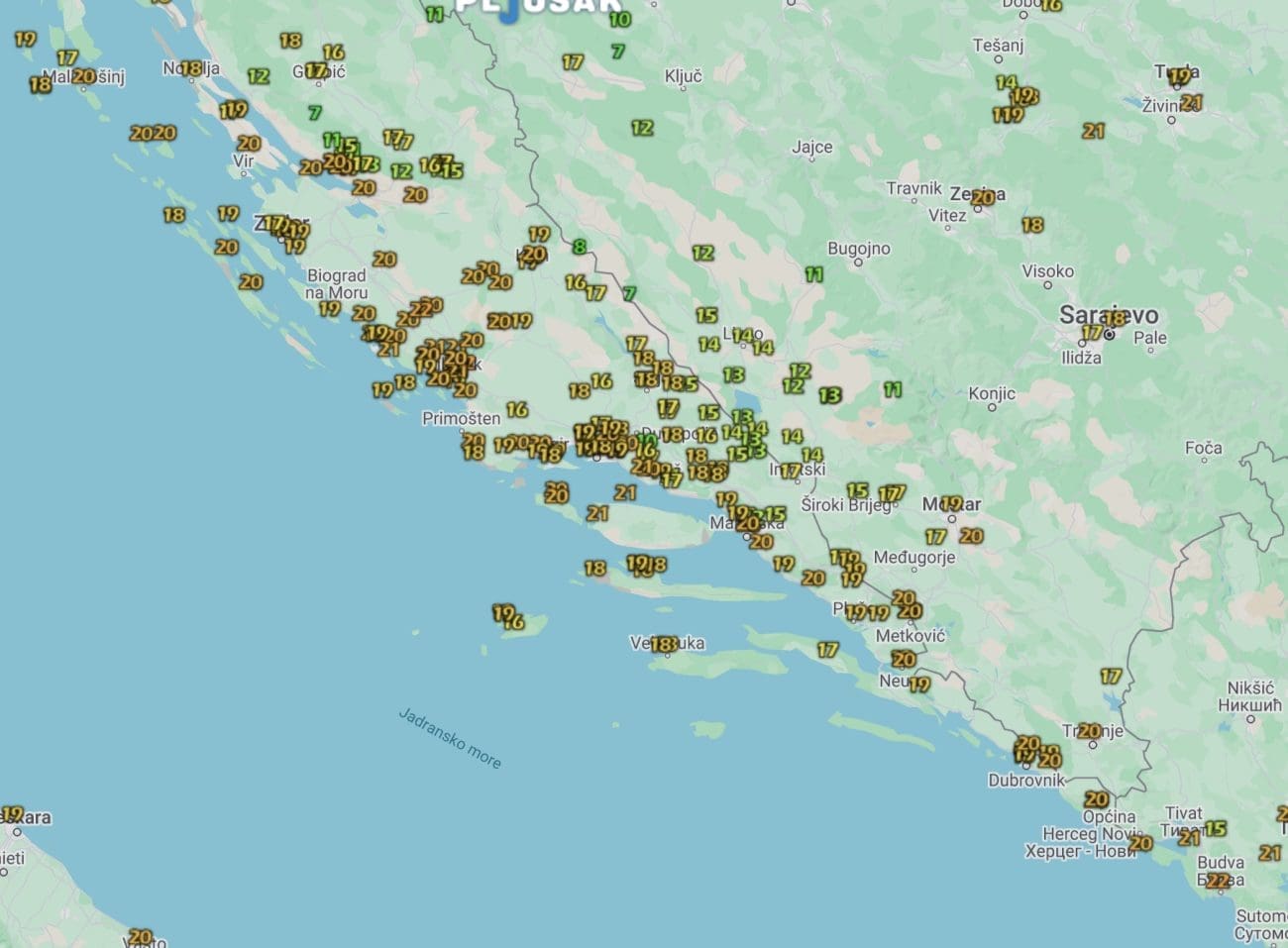The height and width of the screenshot is (948, 1288).
Task: Click the Tešanj town label
Action: pyautogui.click(x=998, y=46)
